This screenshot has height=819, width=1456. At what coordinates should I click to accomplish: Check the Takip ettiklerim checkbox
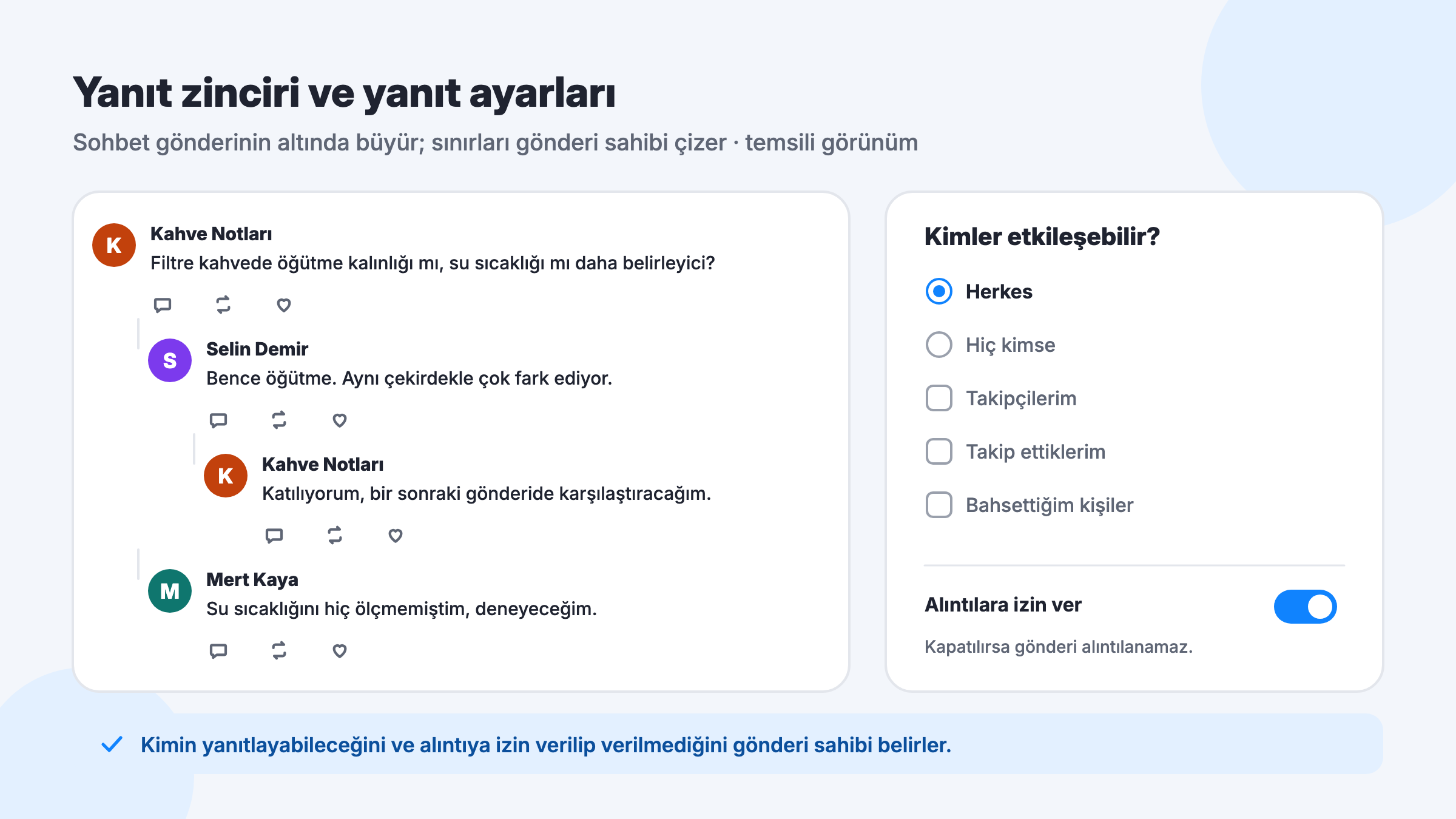pyautogui.click(x=939, y=451)
